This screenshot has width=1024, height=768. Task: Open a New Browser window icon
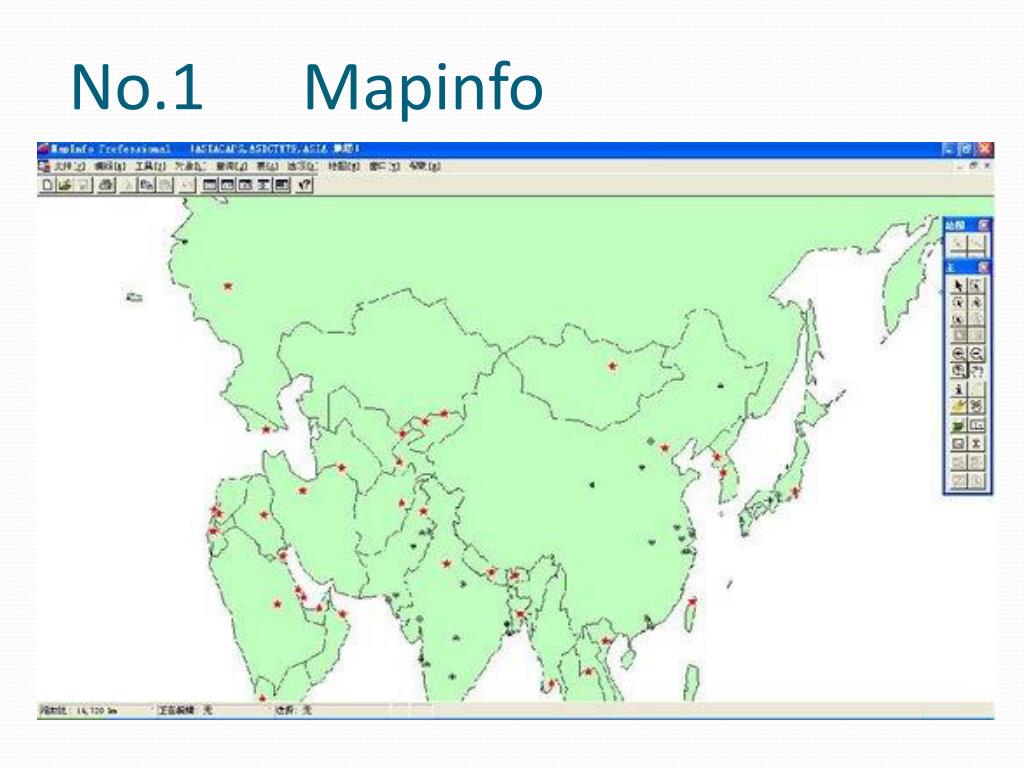point(210,185)
